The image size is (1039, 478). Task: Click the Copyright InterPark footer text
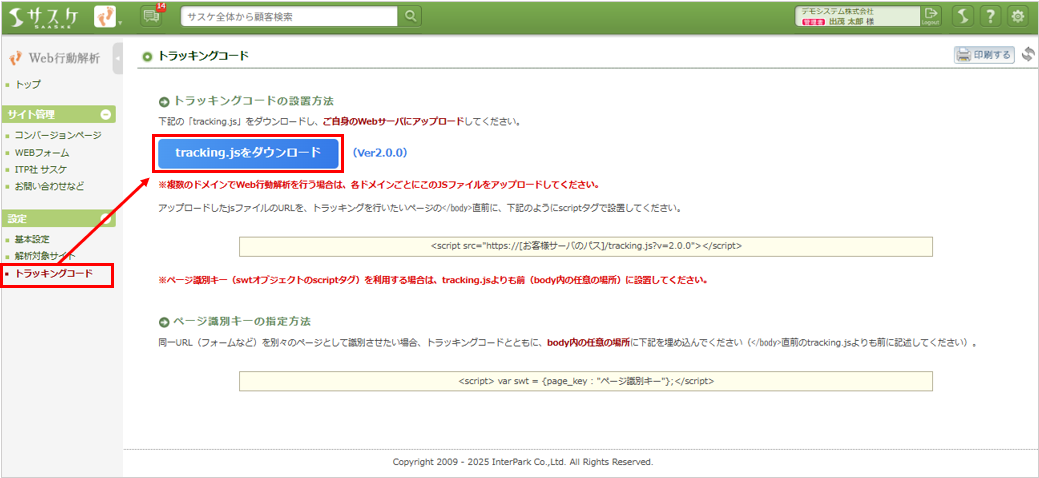point(523,461)
